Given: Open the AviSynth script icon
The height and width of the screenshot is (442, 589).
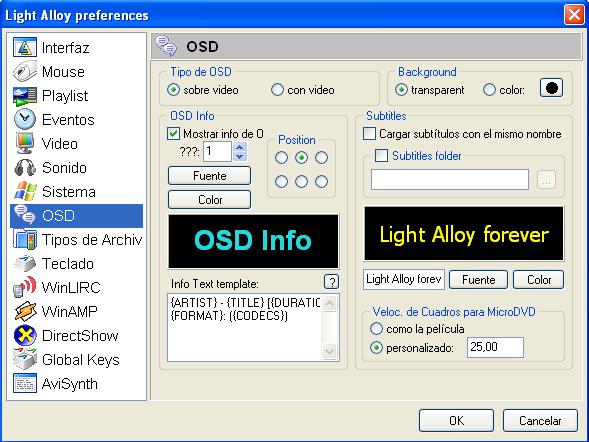Looking at the screenshot, I should click(25, 383).
